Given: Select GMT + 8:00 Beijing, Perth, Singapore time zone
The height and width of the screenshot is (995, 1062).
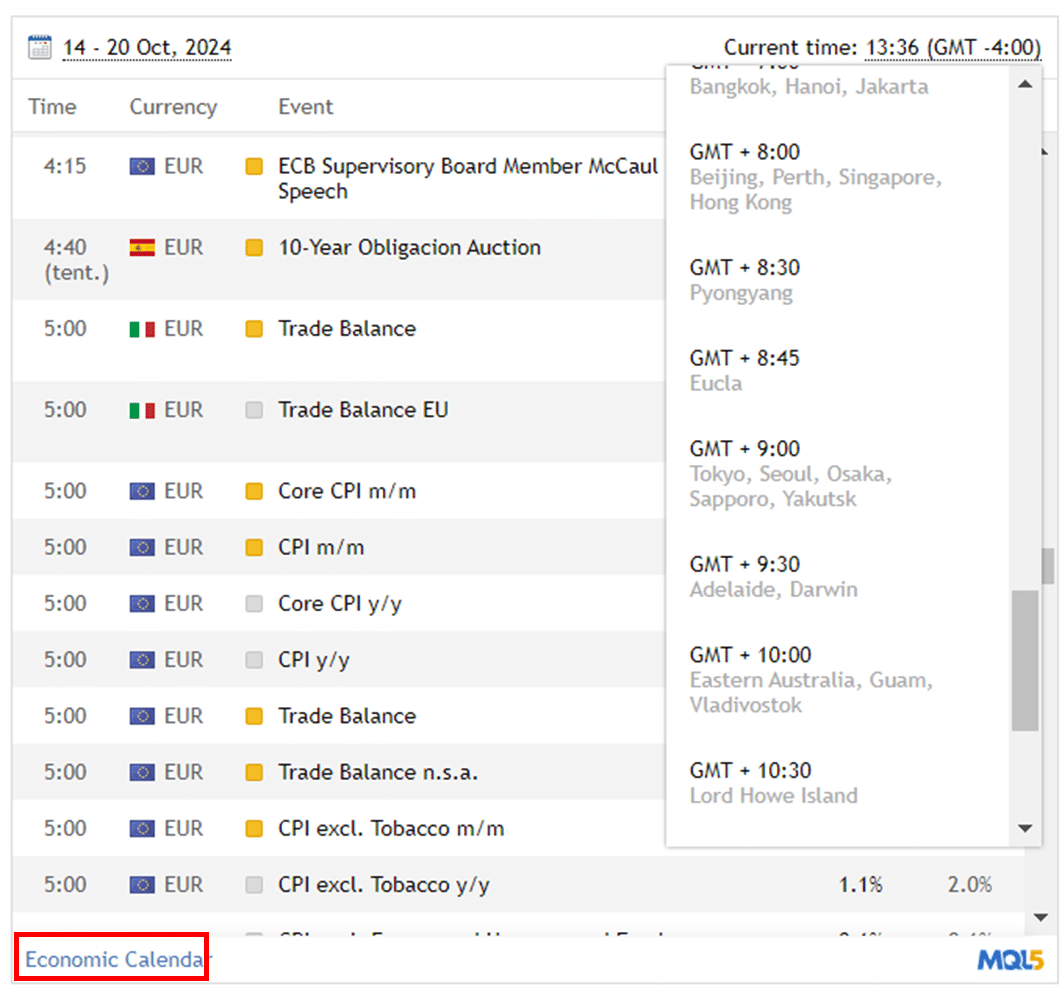Looking at the screenshot, I should click(x=816, y=177).
